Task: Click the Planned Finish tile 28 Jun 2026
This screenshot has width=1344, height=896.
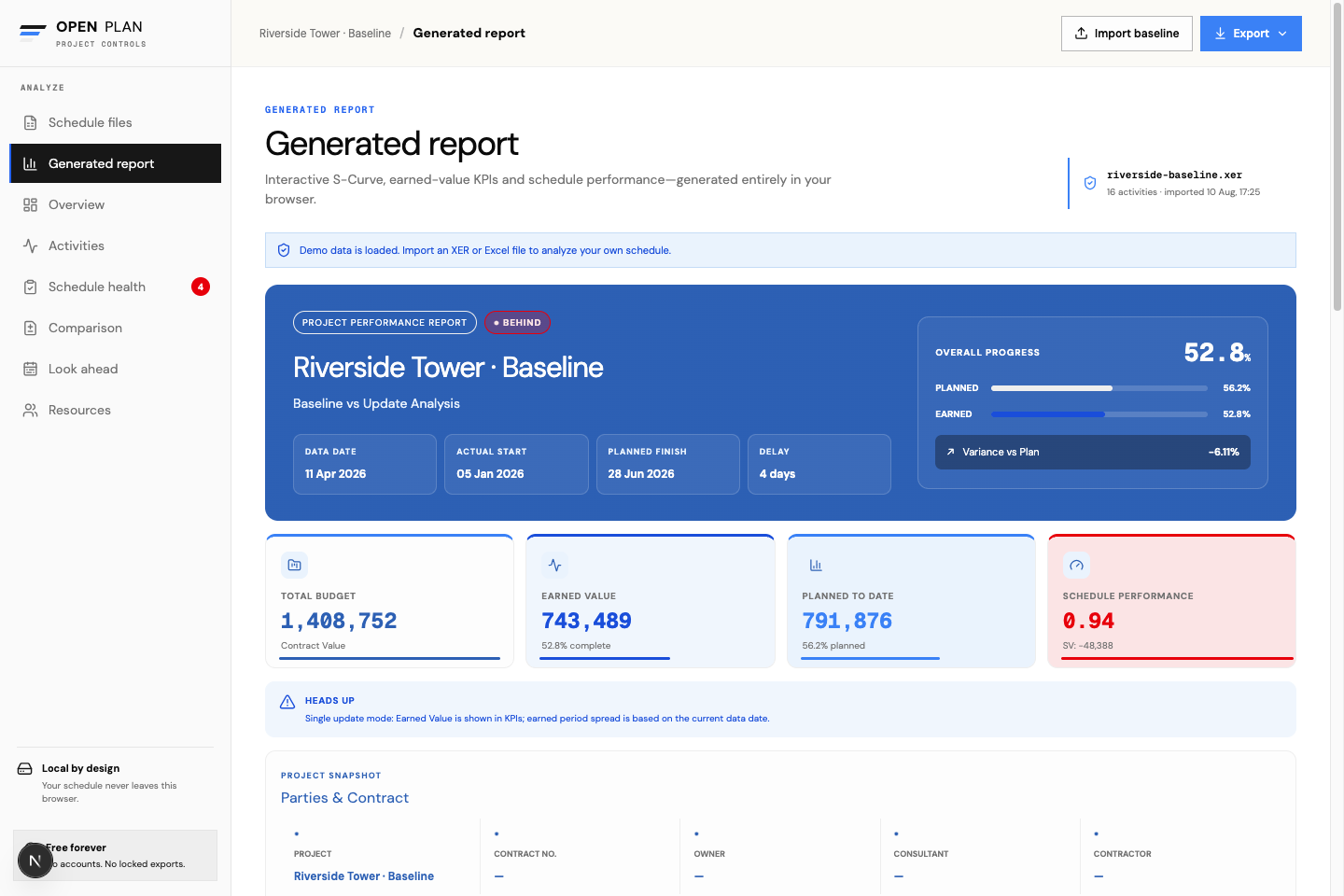Action: (x=668, y=464)
